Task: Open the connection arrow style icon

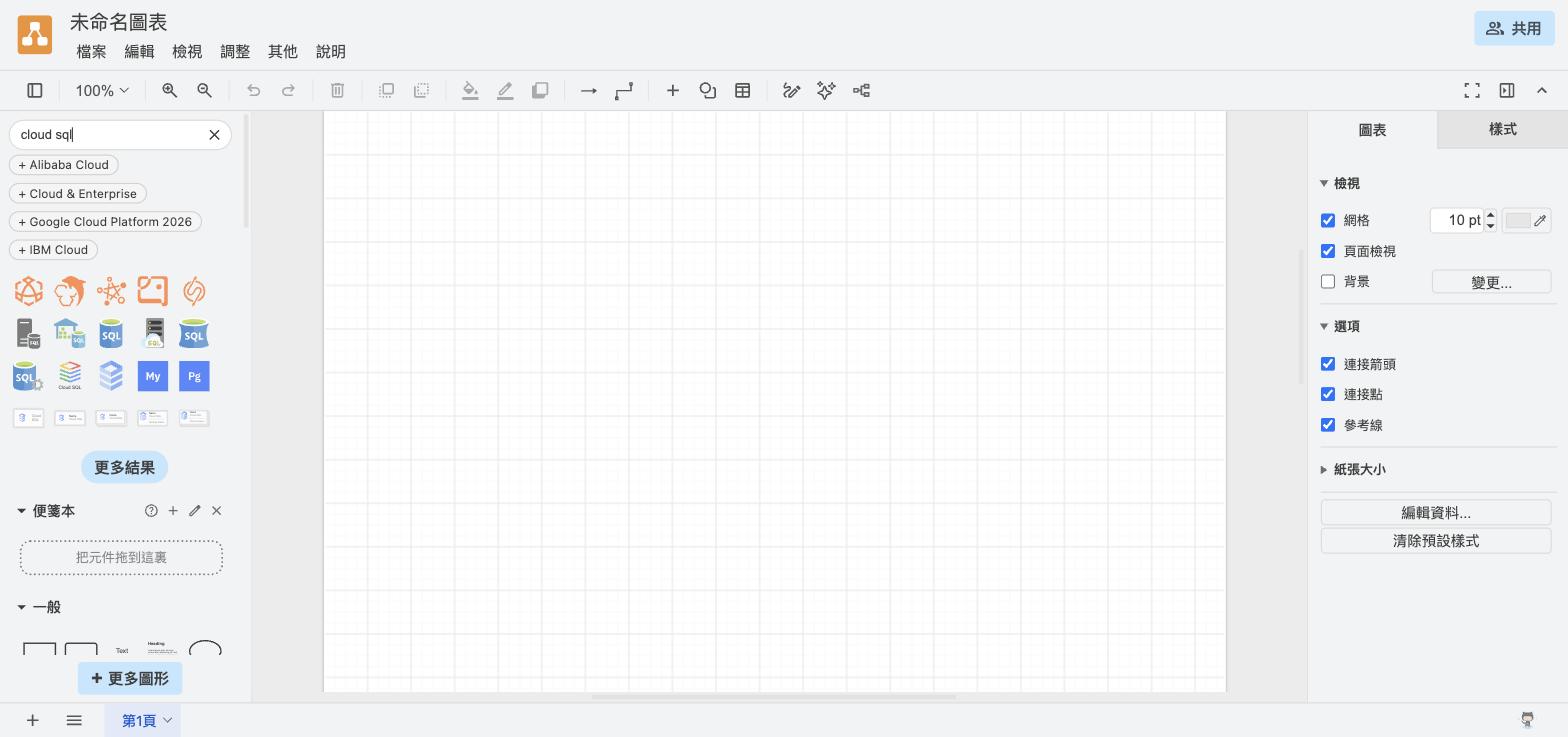Action: (589, 91)
